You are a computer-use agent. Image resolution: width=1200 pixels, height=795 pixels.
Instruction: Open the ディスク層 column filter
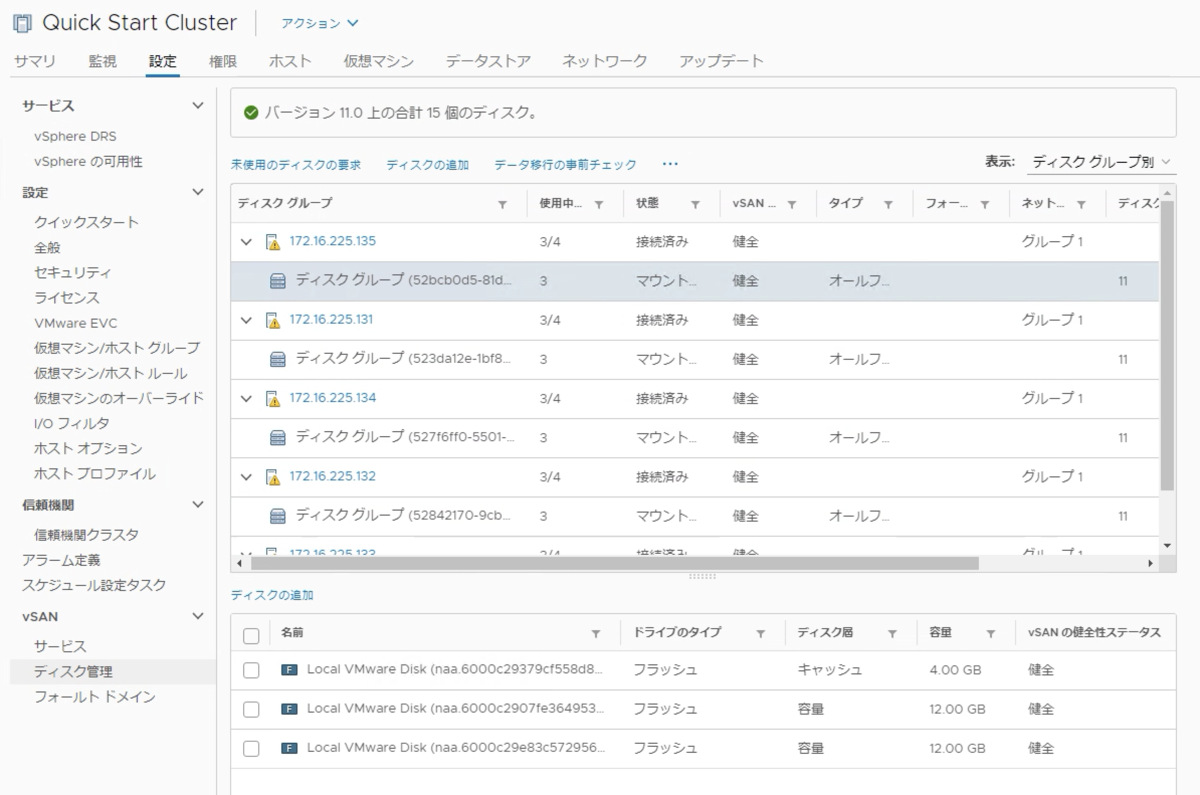[x=892, y=634]
